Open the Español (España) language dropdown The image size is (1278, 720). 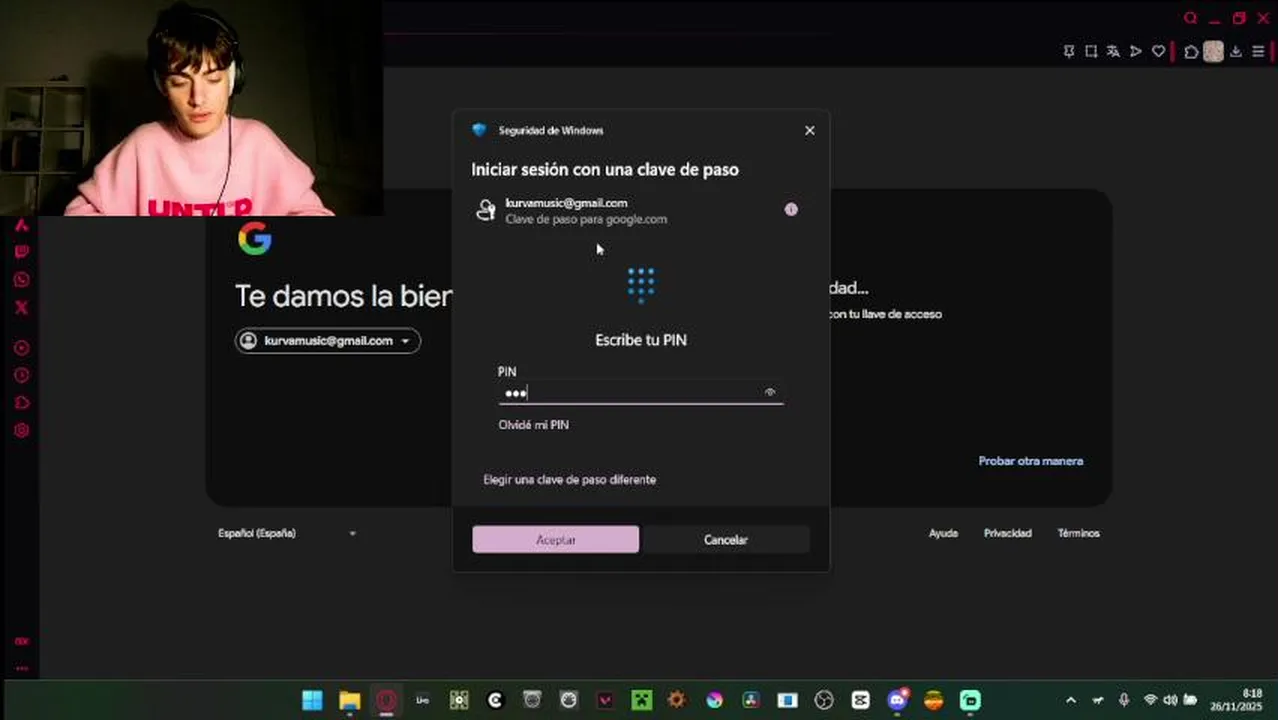pos(287,533)
